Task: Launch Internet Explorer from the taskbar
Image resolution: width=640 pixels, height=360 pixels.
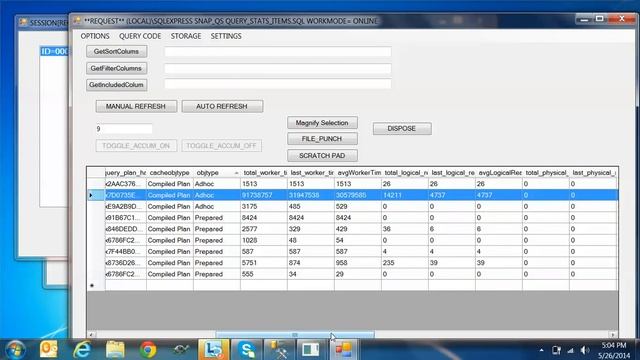Action: tap(82, 350)
